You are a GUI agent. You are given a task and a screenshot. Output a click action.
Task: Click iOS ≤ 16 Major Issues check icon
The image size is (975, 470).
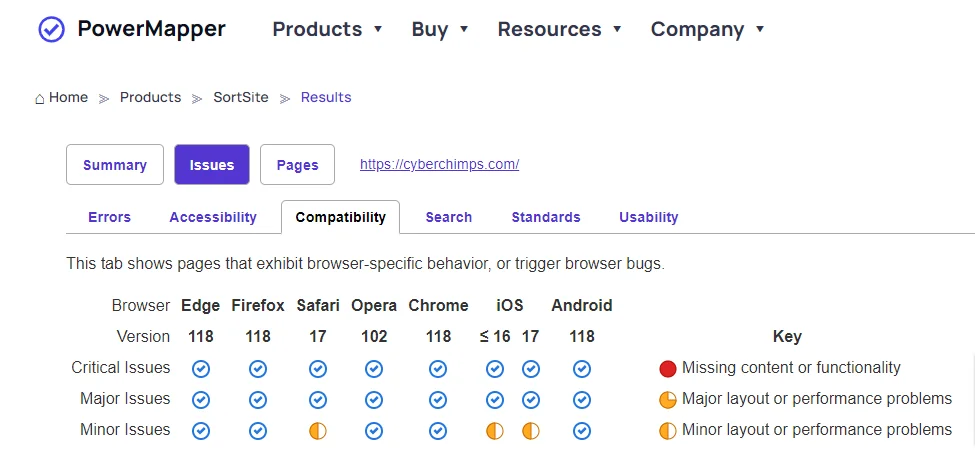[495, 400]
